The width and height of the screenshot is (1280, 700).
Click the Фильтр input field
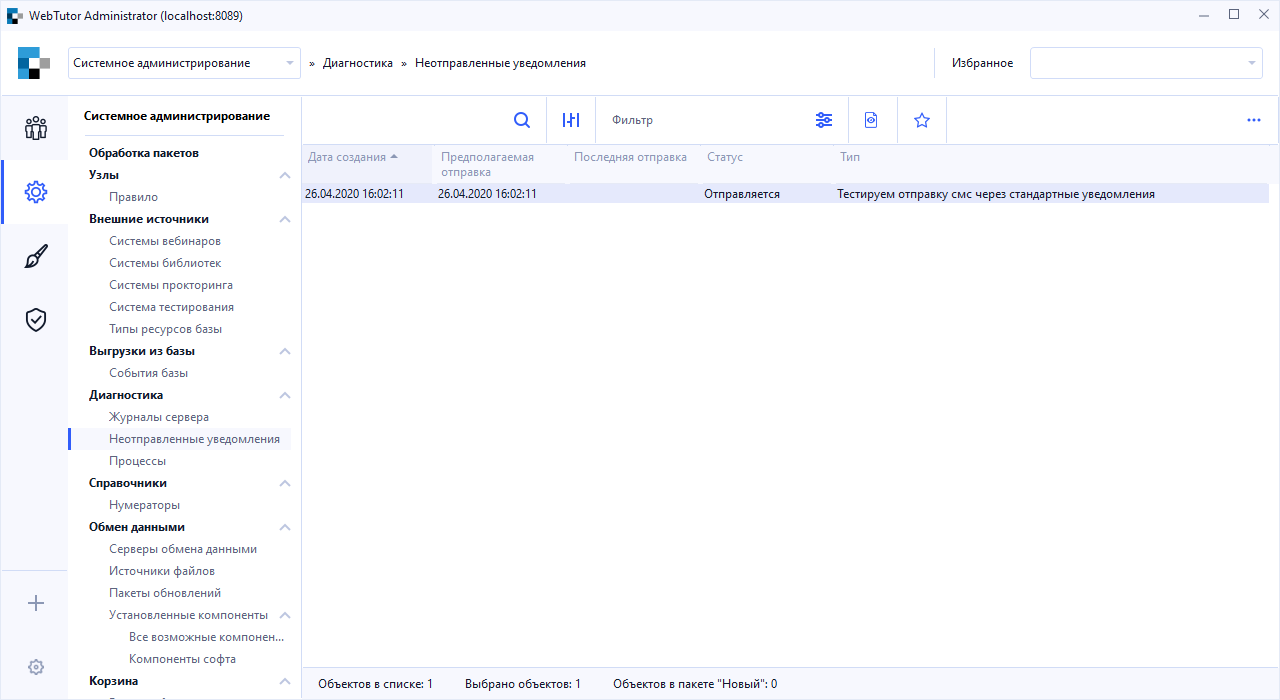coord(700,120)
